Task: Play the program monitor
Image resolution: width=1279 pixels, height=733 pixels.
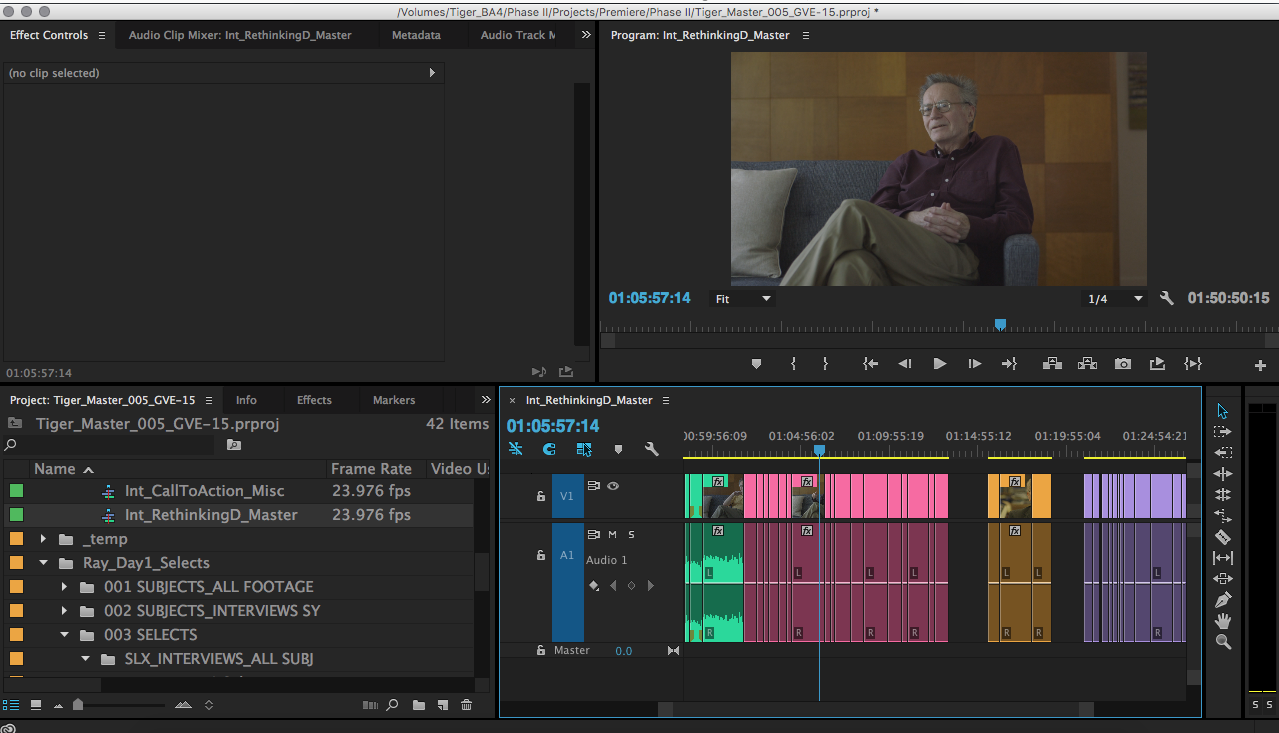Action: pyautogui.click(x=939, y=364)
